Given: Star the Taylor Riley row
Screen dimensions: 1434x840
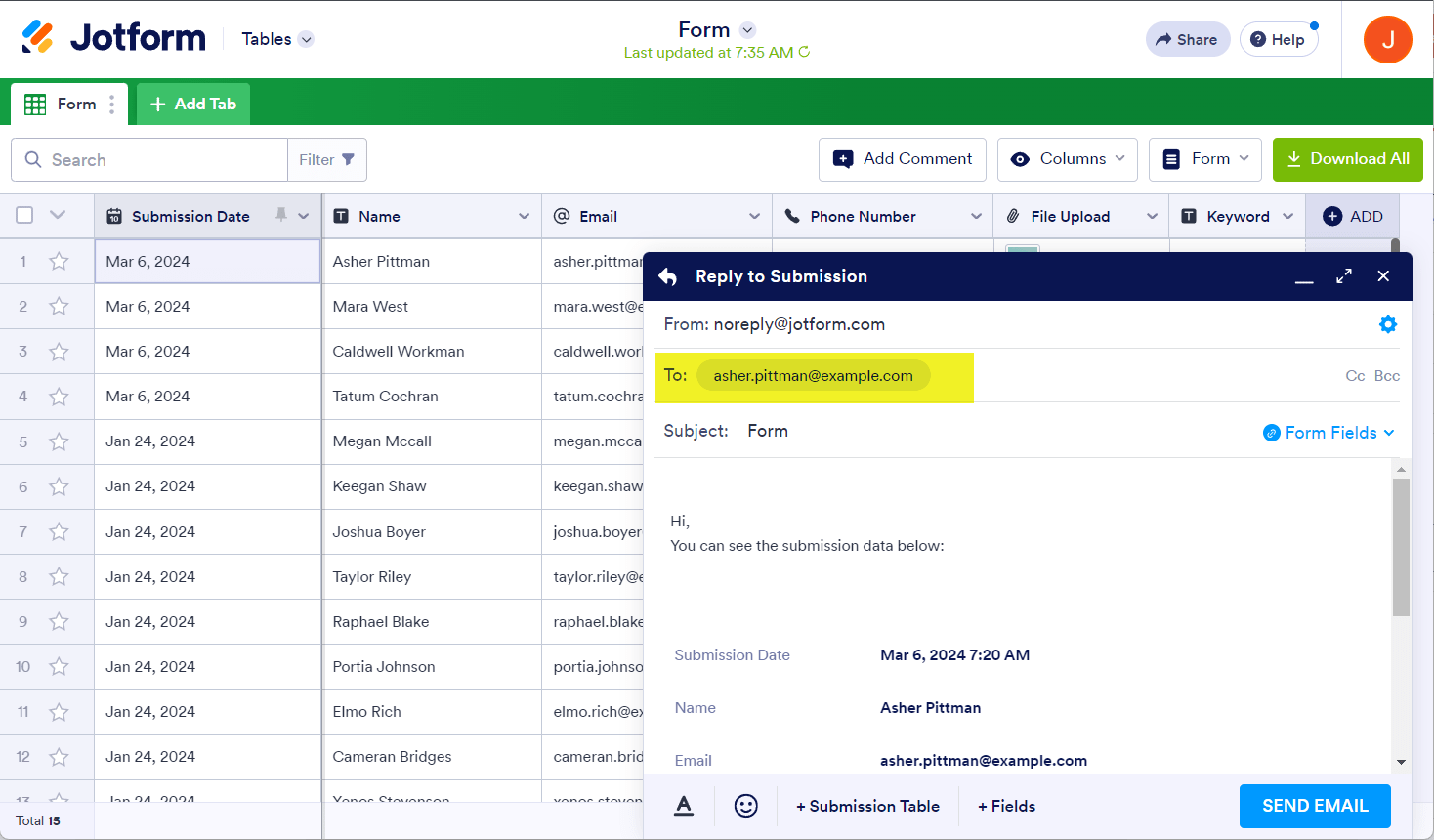Looking at the screenshot, I should [x=60, y=577].
